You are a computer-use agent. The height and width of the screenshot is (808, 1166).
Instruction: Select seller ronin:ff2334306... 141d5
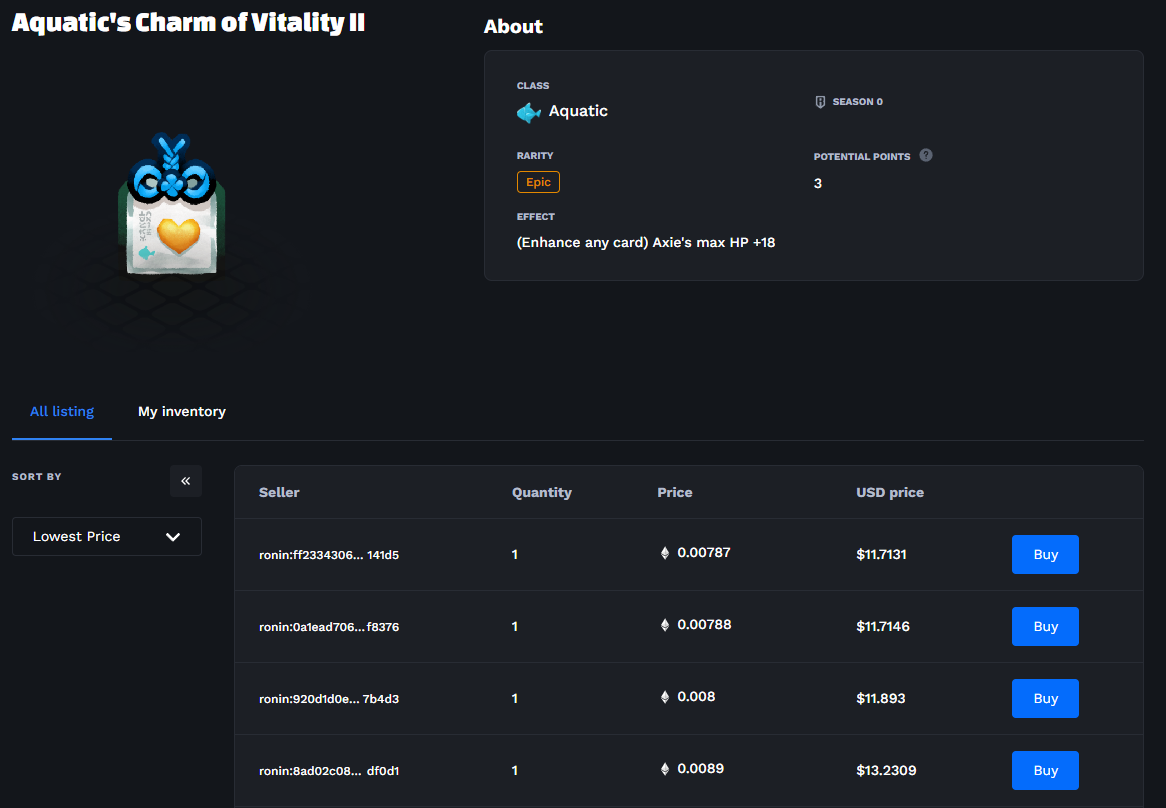(x=329, y=555)
